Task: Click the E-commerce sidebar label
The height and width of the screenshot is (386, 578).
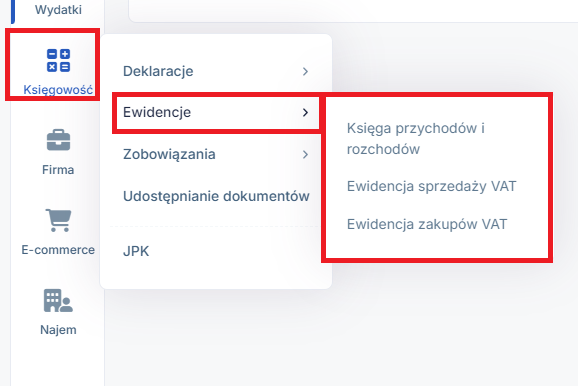Action: tap(58, 250)
